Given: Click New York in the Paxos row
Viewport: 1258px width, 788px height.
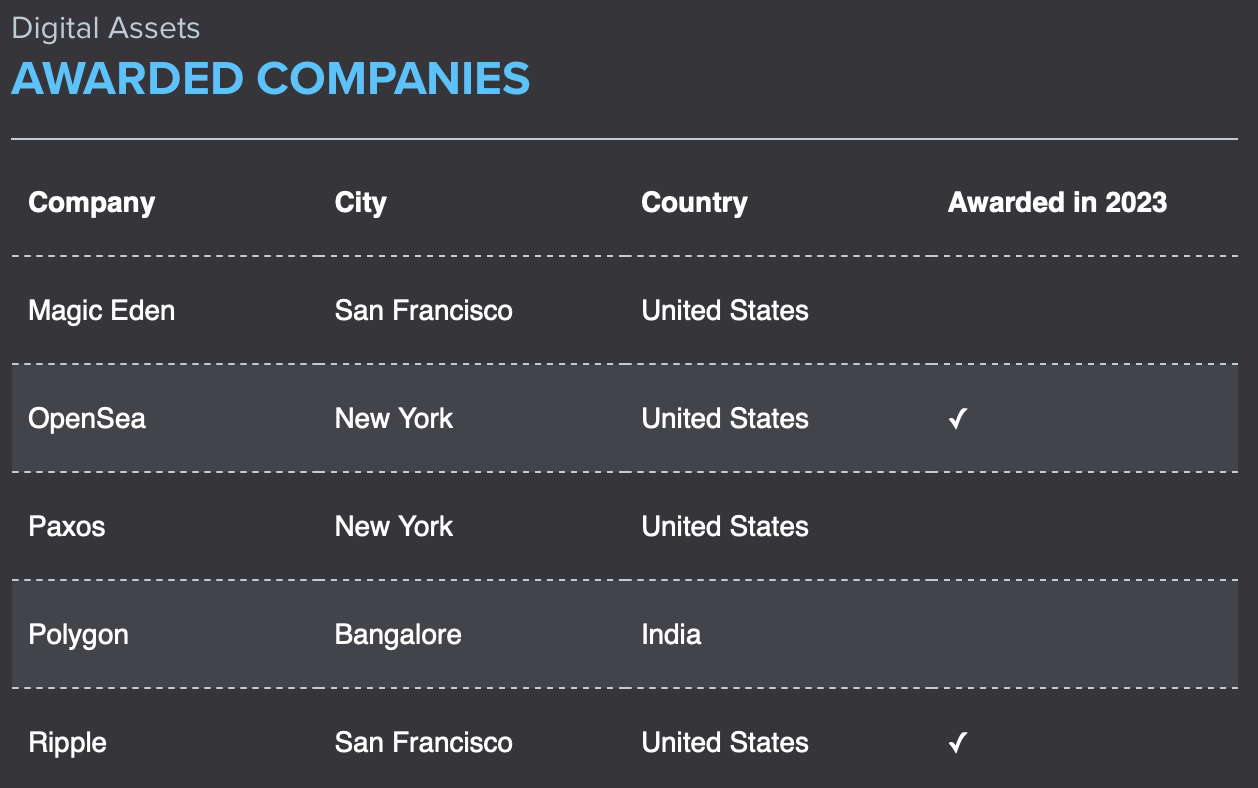Looking at the screenshot, I should pos(394,526).
